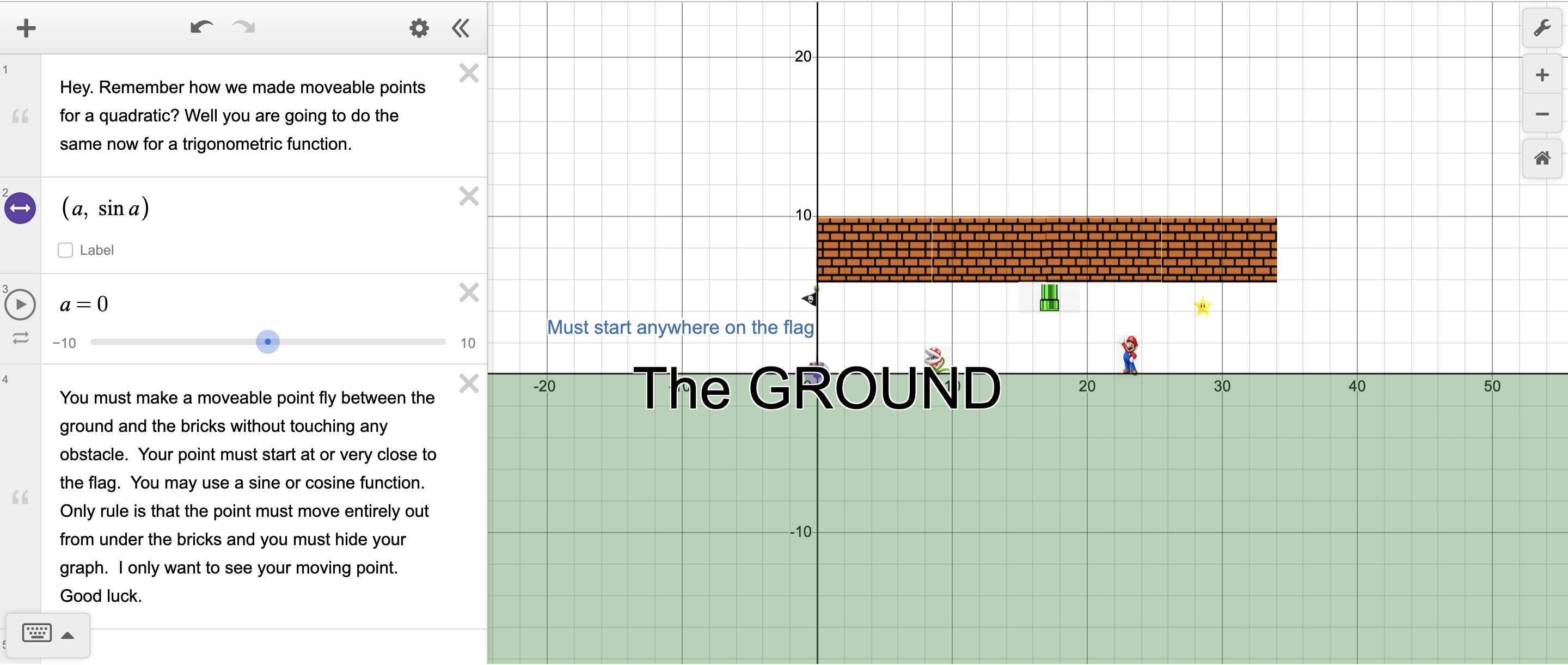Change the slider animation loop mode

[20, 338]
